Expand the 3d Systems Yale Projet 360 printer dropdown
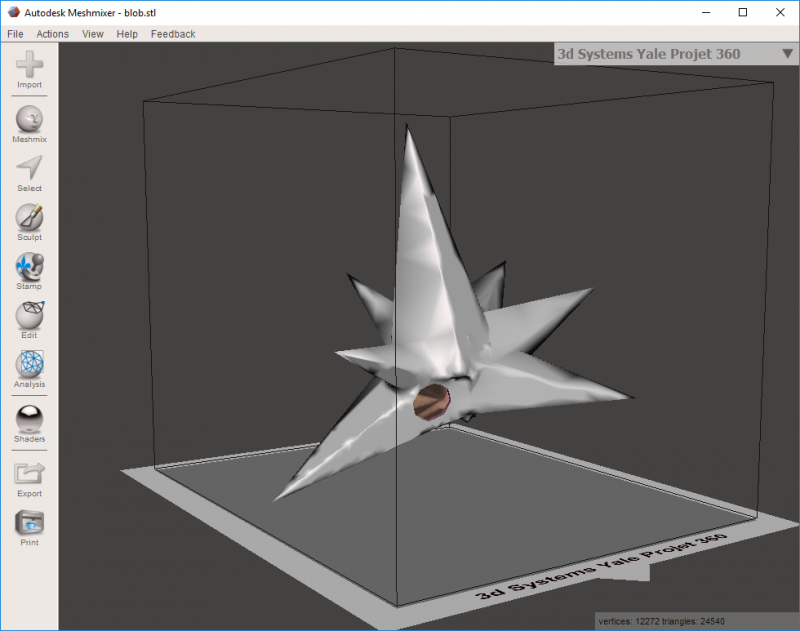 pos(676,54)
